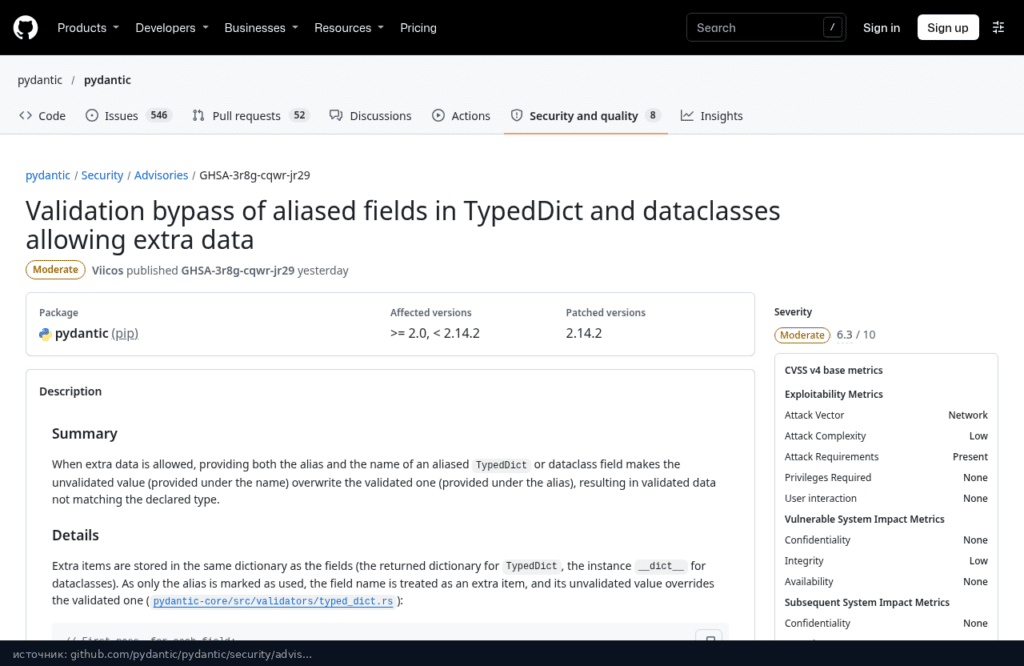This screenshot has height=666, width=1024.
Task: Click the Insights graph icon
Action: pos(687,116)
